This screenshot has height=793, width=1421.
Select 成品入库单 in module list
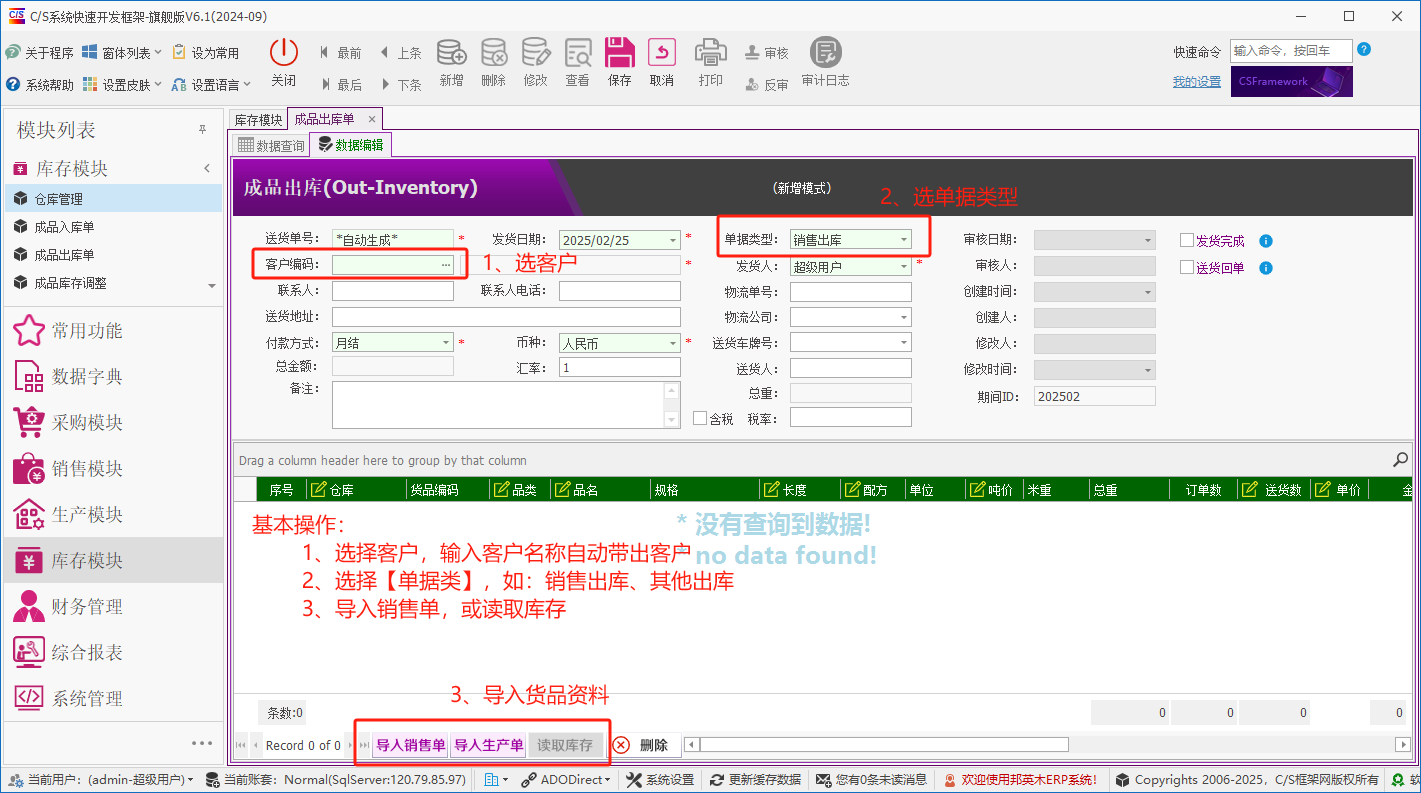click(113, 227)
